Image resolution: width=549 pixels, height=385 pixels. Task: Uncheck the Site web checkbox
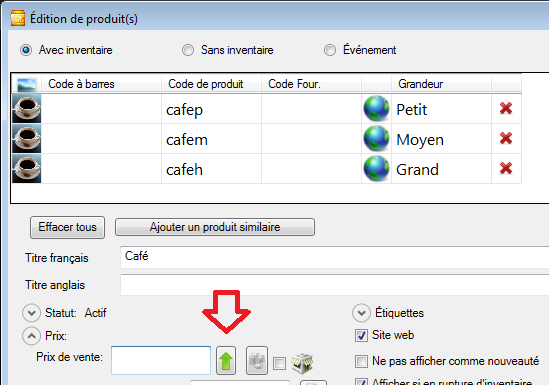[361, 335]
